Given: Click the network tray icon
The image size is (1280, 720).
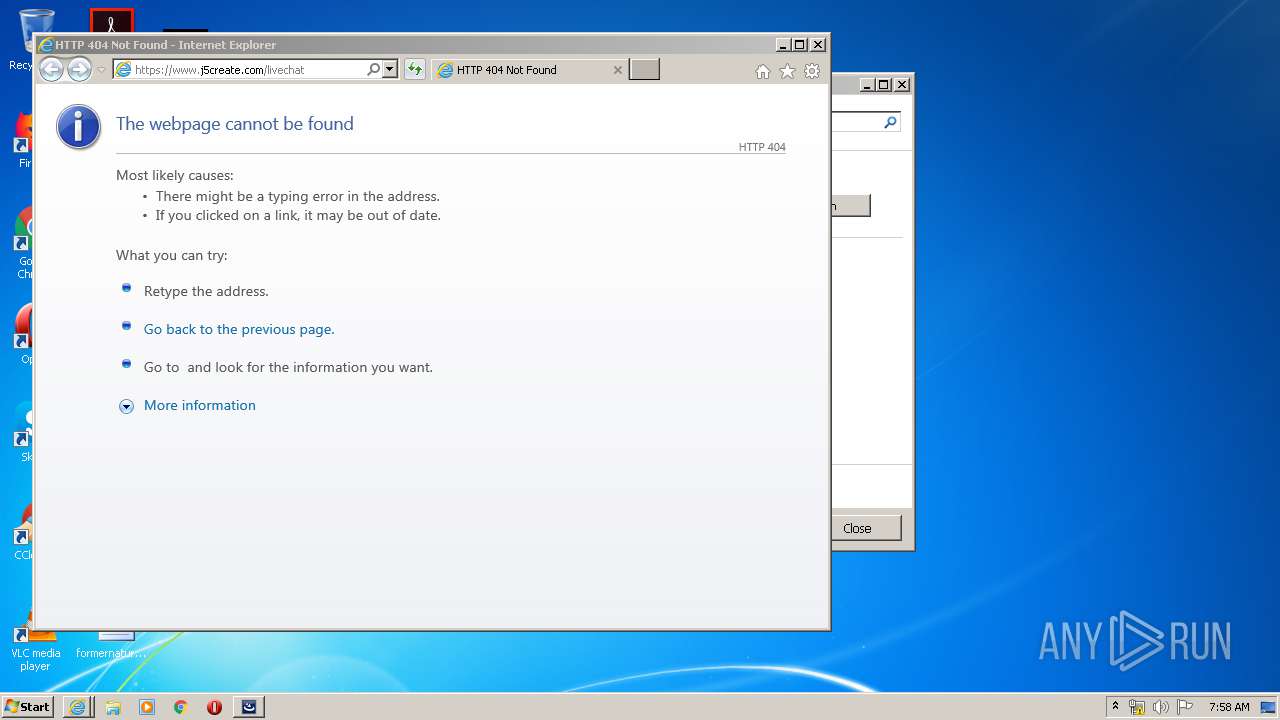Looking at the screenshot, I should (x=1137, y=707).
